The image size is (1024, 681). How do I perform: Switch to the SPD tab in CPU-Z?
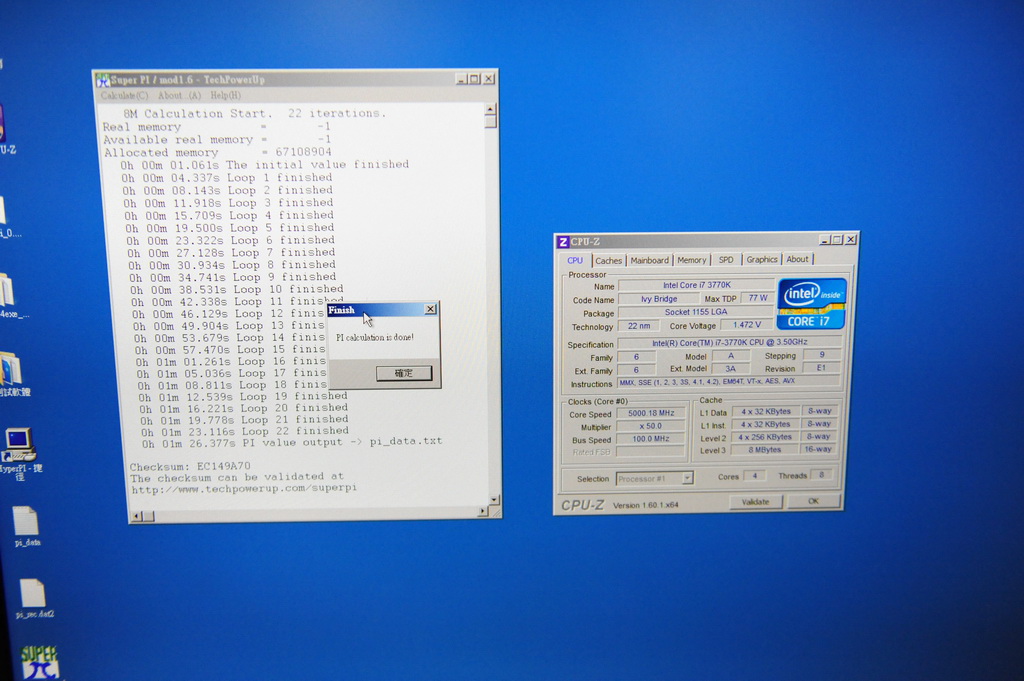coord(726,259)
